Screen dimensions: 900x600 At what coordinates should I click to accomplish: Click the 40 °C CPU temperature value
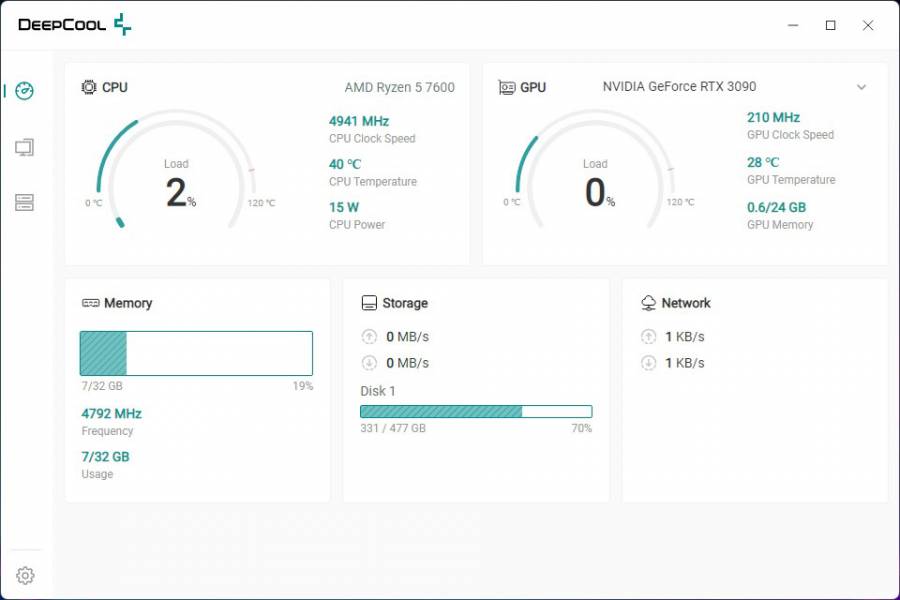click(x=345, y=164)
